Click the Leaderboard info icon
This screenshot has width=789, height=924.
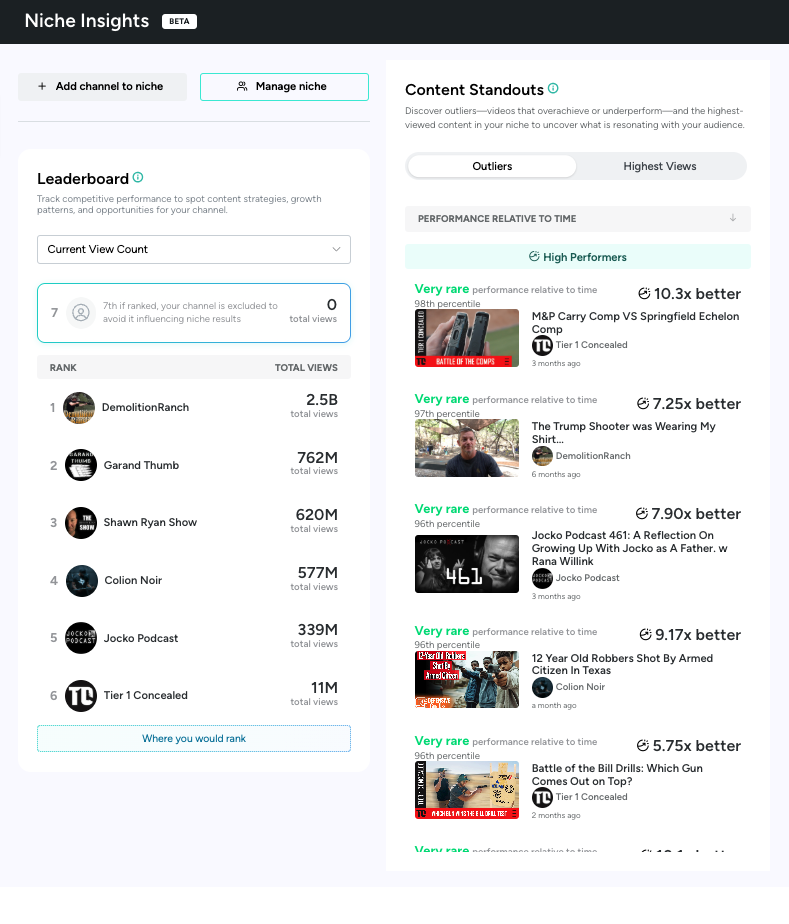click(x=138, y=177)
